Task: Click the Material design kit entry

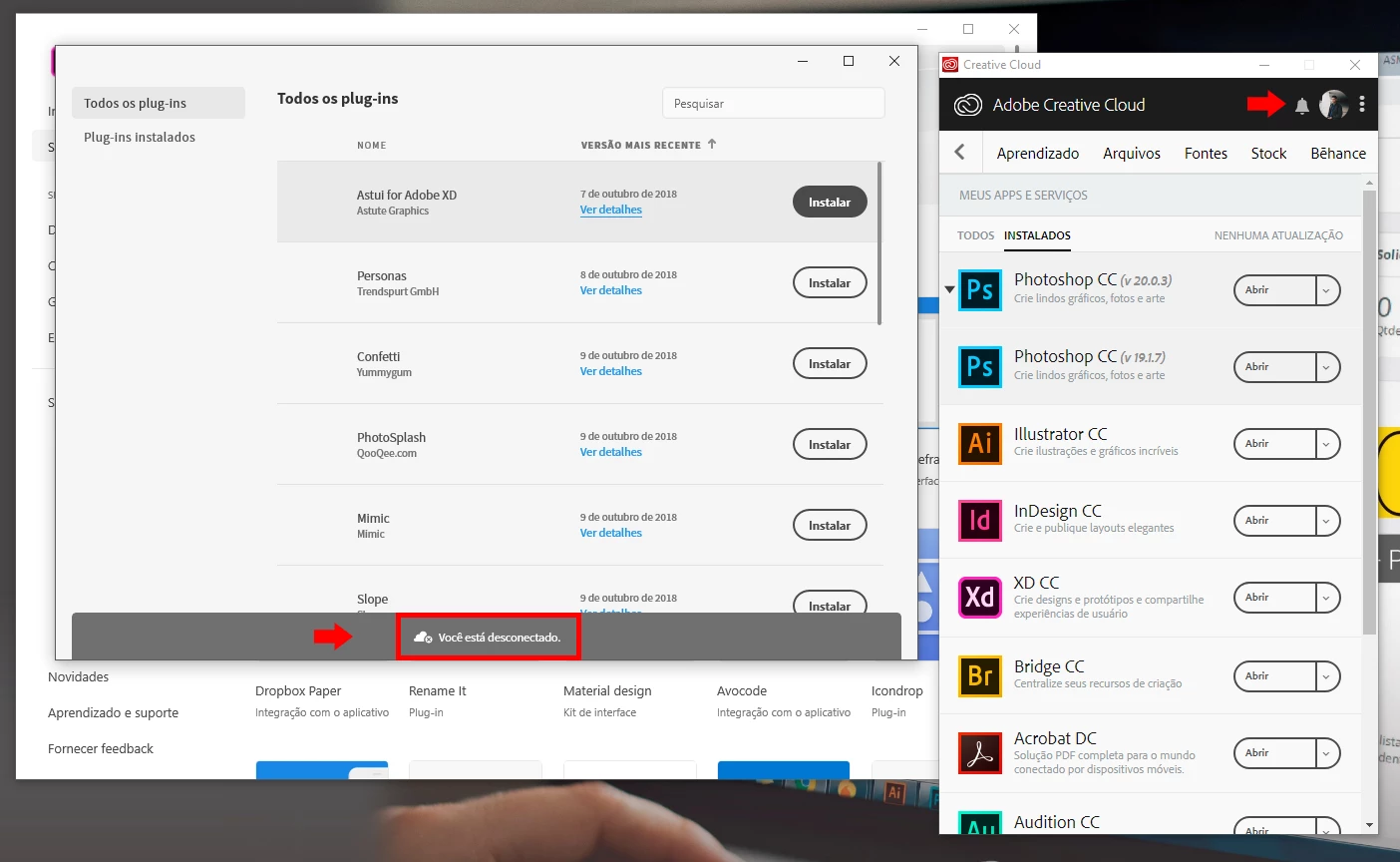Action: point(607,700)
